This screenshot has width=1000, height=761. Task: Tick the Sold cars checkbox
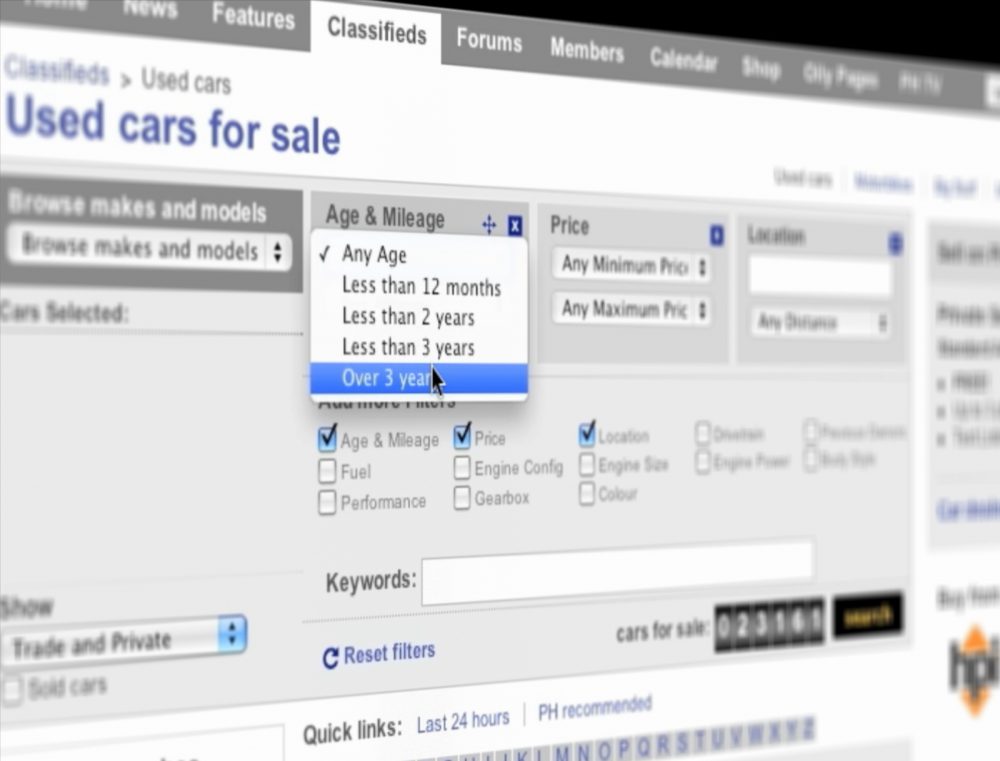12,690
